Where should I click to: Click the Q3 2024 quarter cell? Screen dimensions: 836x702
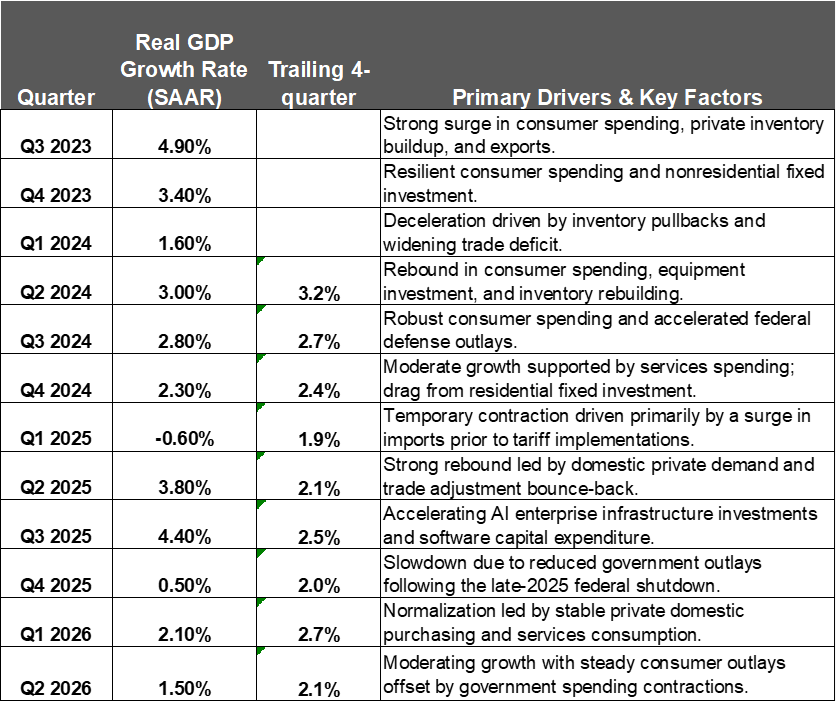57,329
